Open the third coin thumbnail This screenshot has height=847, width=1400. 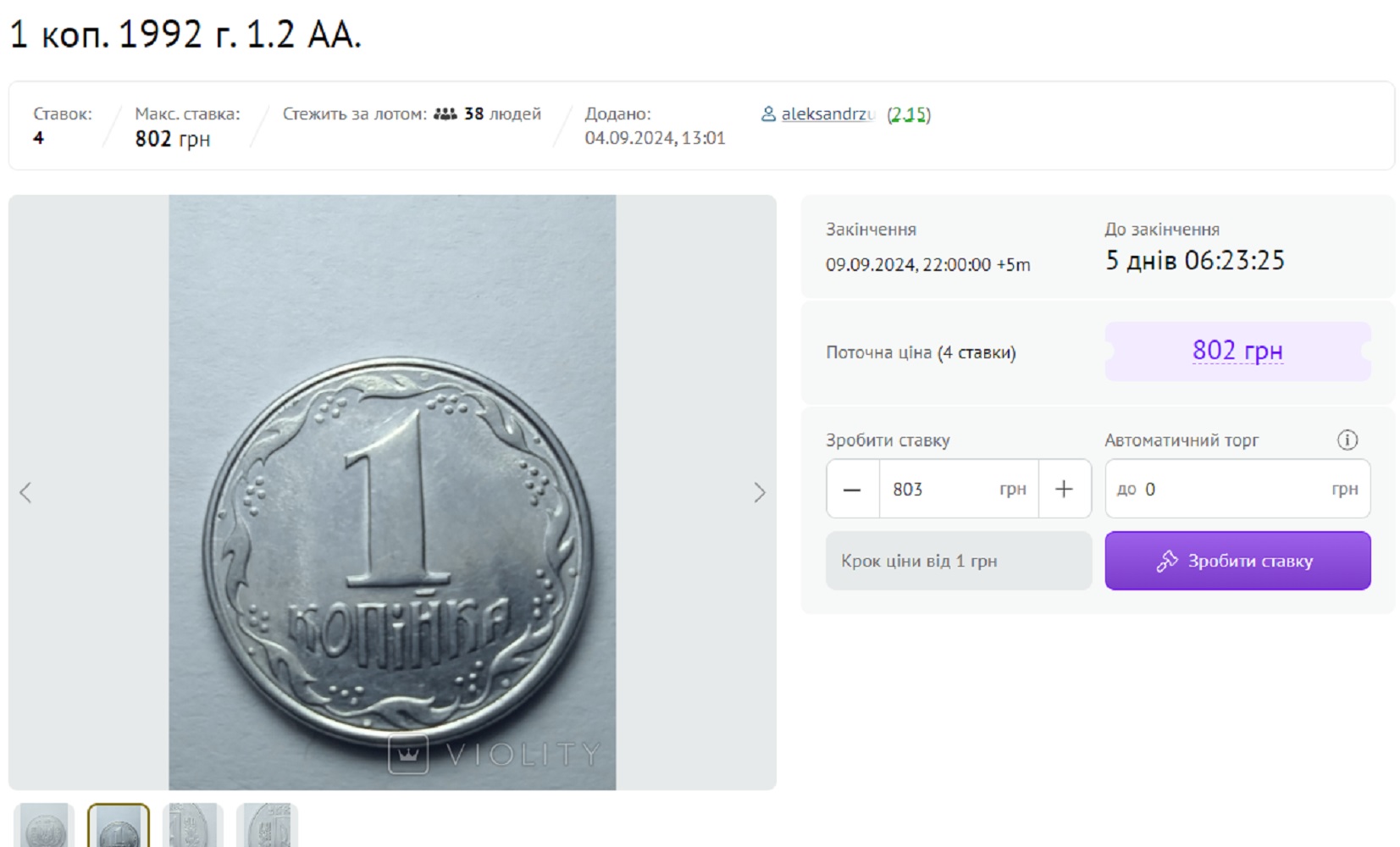[x=193, y=827]
